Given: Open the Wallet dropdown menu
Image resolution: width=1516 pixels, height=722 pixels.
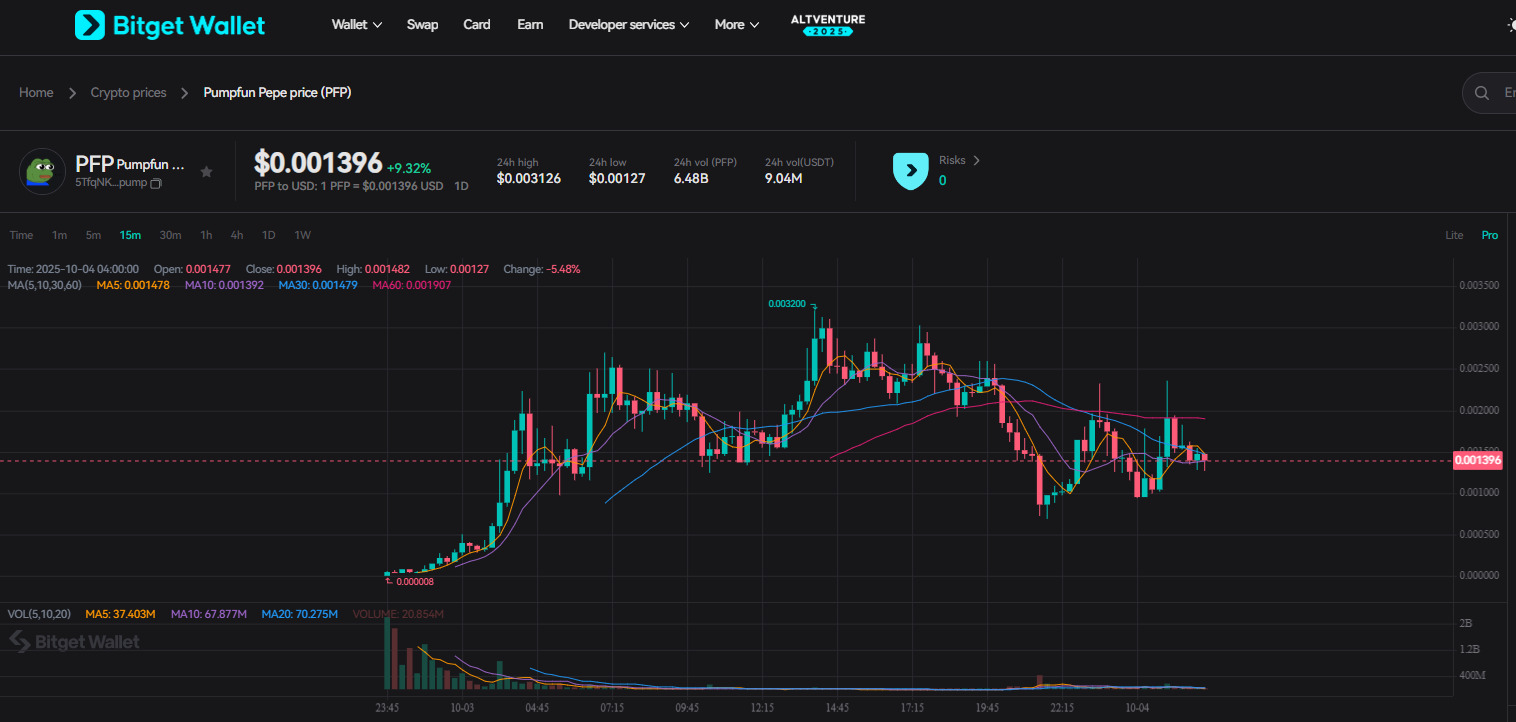Looking at the screenshot, I should [357, 25].
